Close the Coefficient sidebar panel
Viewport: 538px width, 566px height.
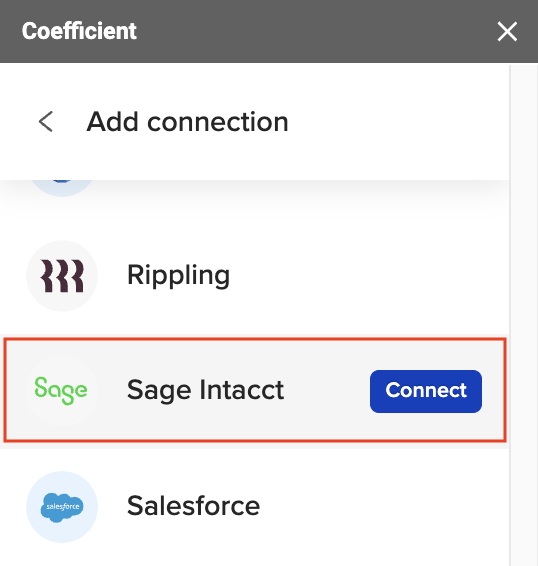[507, 31]
